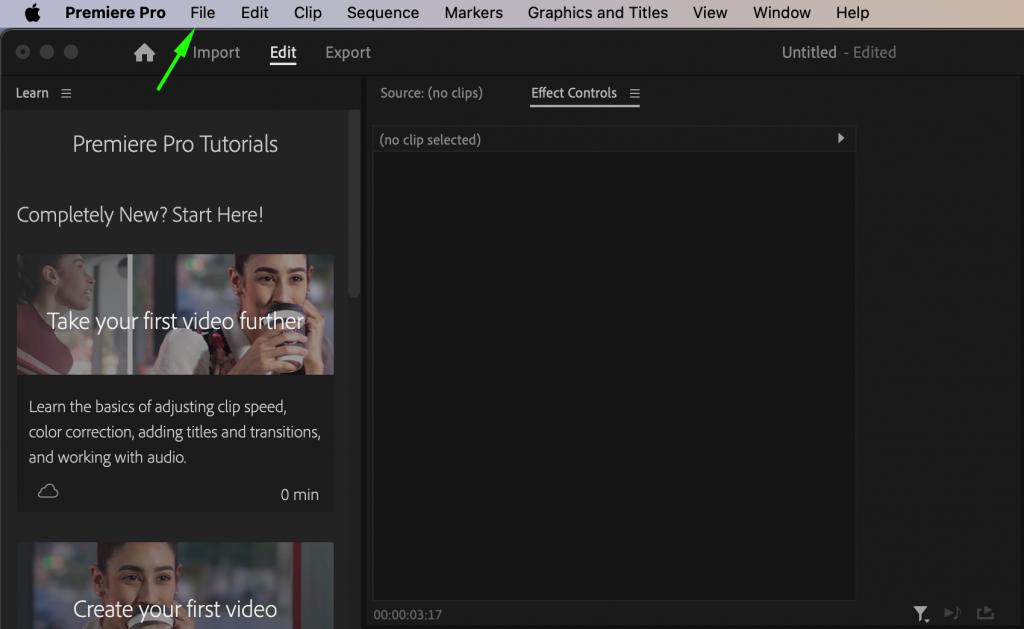Switch to the Import tab
The width and height of the screenshot is (1024, 629).
point(216,52)
